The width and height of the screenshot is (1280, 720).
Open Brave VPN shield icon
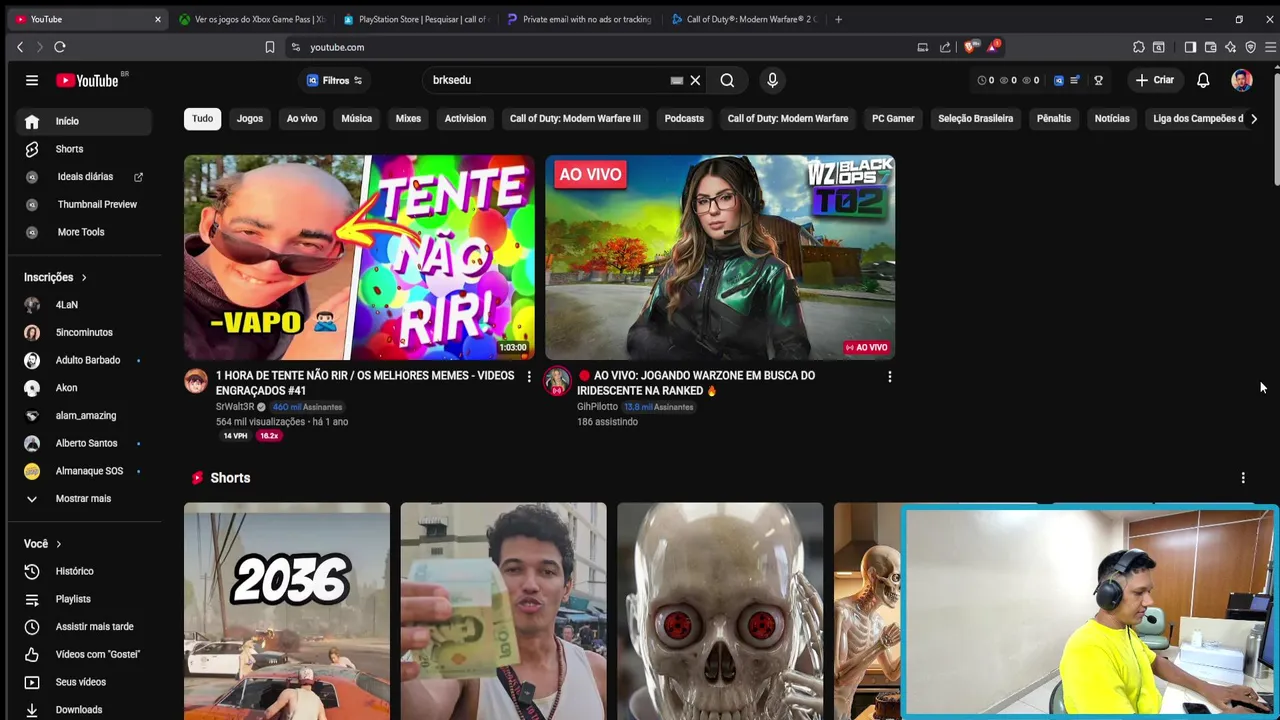[x=1250, y=47]
